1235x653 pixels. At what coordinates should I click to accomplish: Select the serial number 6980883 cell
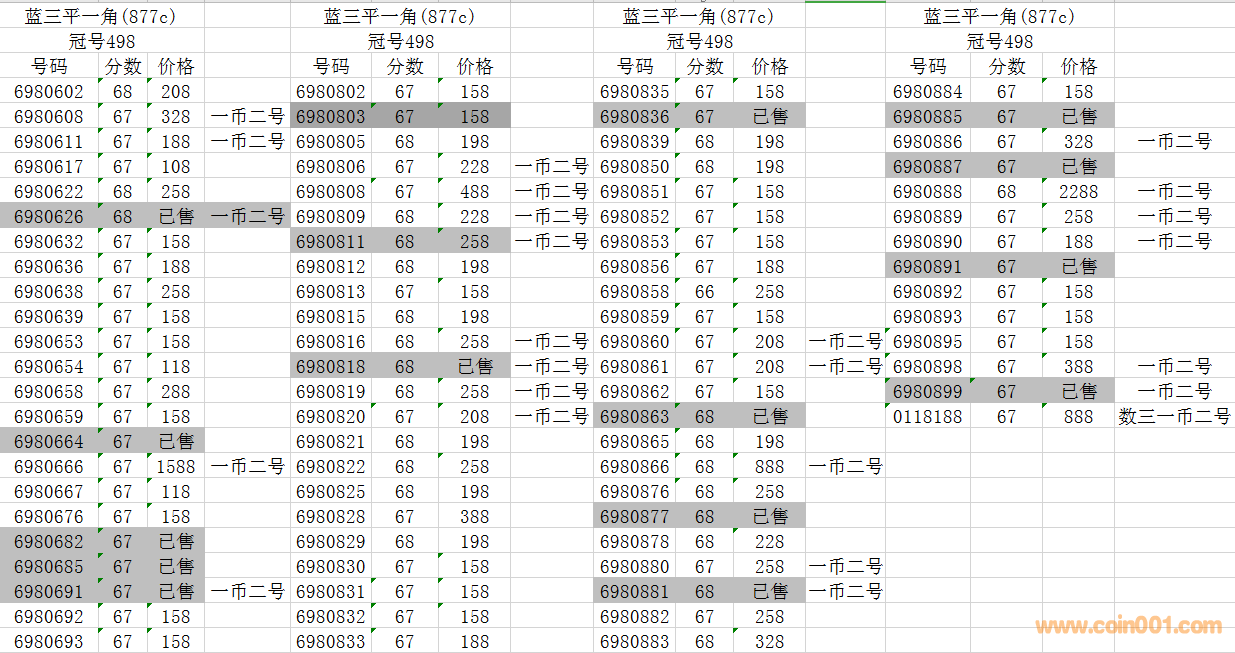635,641
